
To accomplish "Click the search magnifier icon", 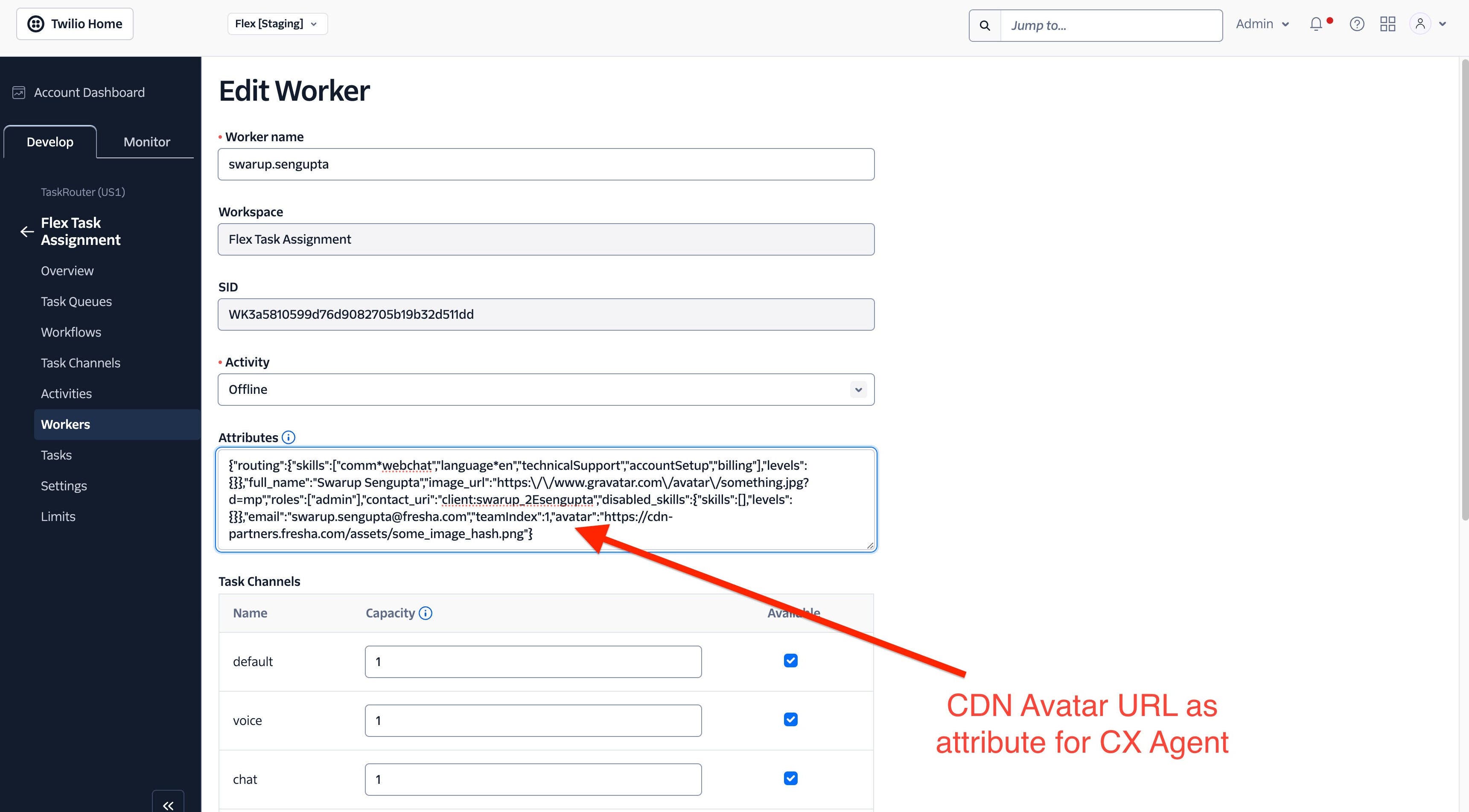I will click(985, 26).
